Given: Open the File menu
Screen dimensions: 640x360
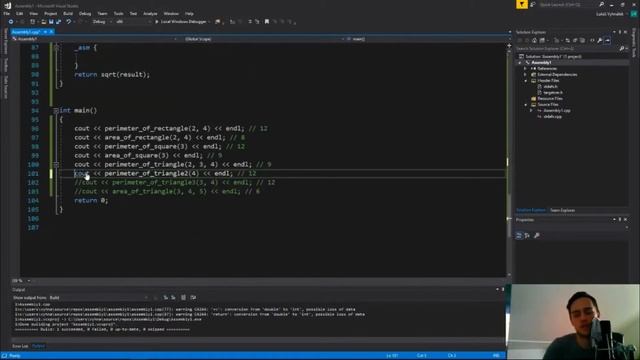Looking at the screenshot, I should coord(7,13).
